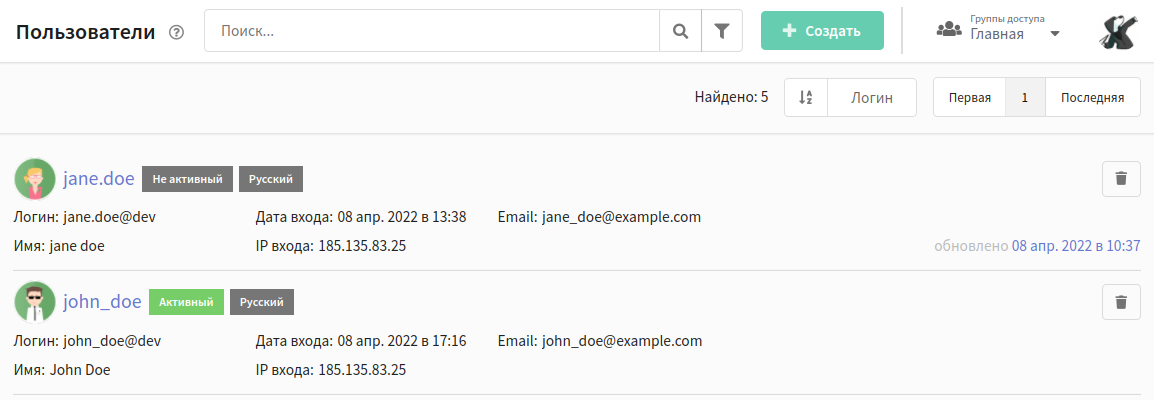Image resolution: width=1154 pixels, height=400 pixels.
Task: Click the help question mark icon
Action: click(x=176, y=32)
